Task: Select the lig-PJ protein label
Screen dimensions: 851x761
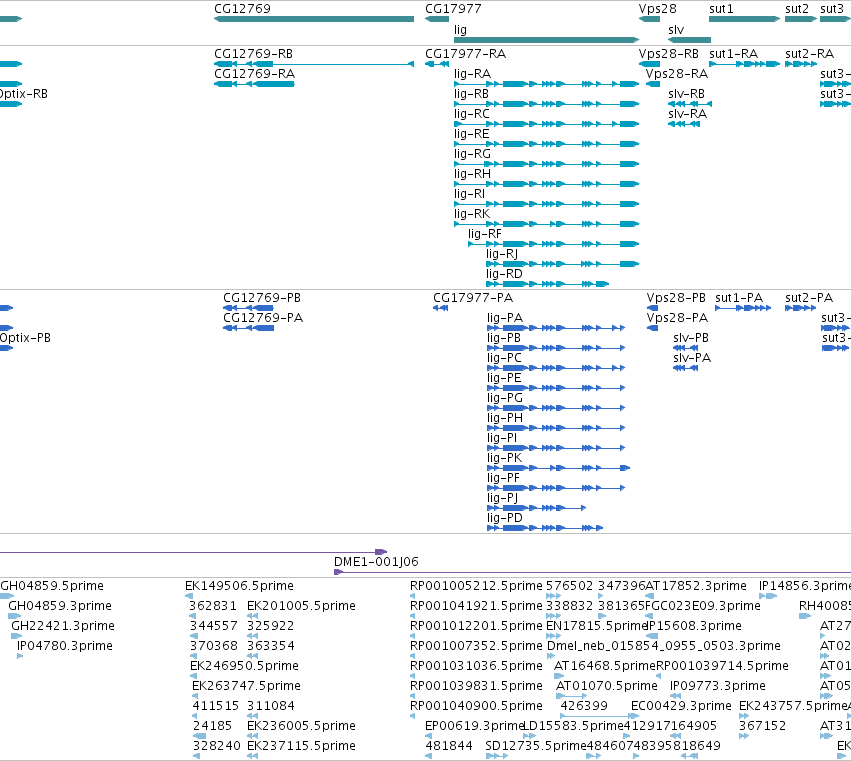Action: (502, 498)
